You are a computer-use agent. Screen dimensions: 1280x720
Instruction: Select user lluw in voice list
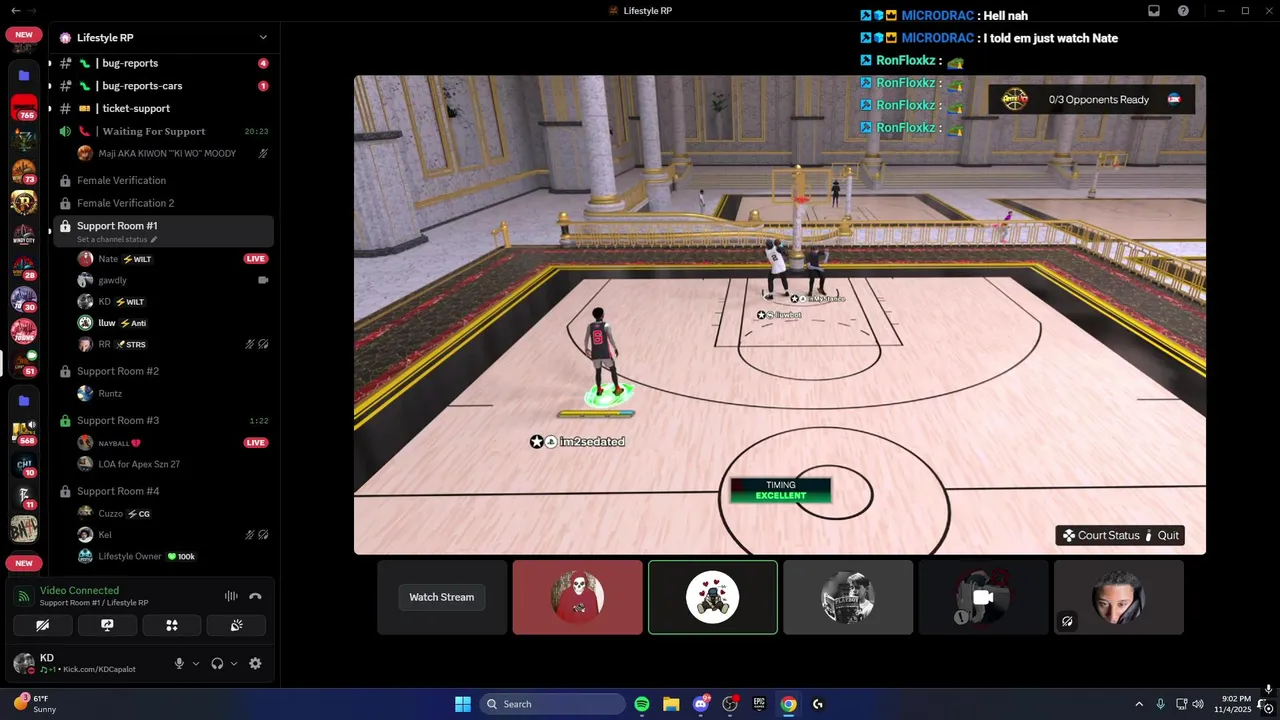click(172, 323)
